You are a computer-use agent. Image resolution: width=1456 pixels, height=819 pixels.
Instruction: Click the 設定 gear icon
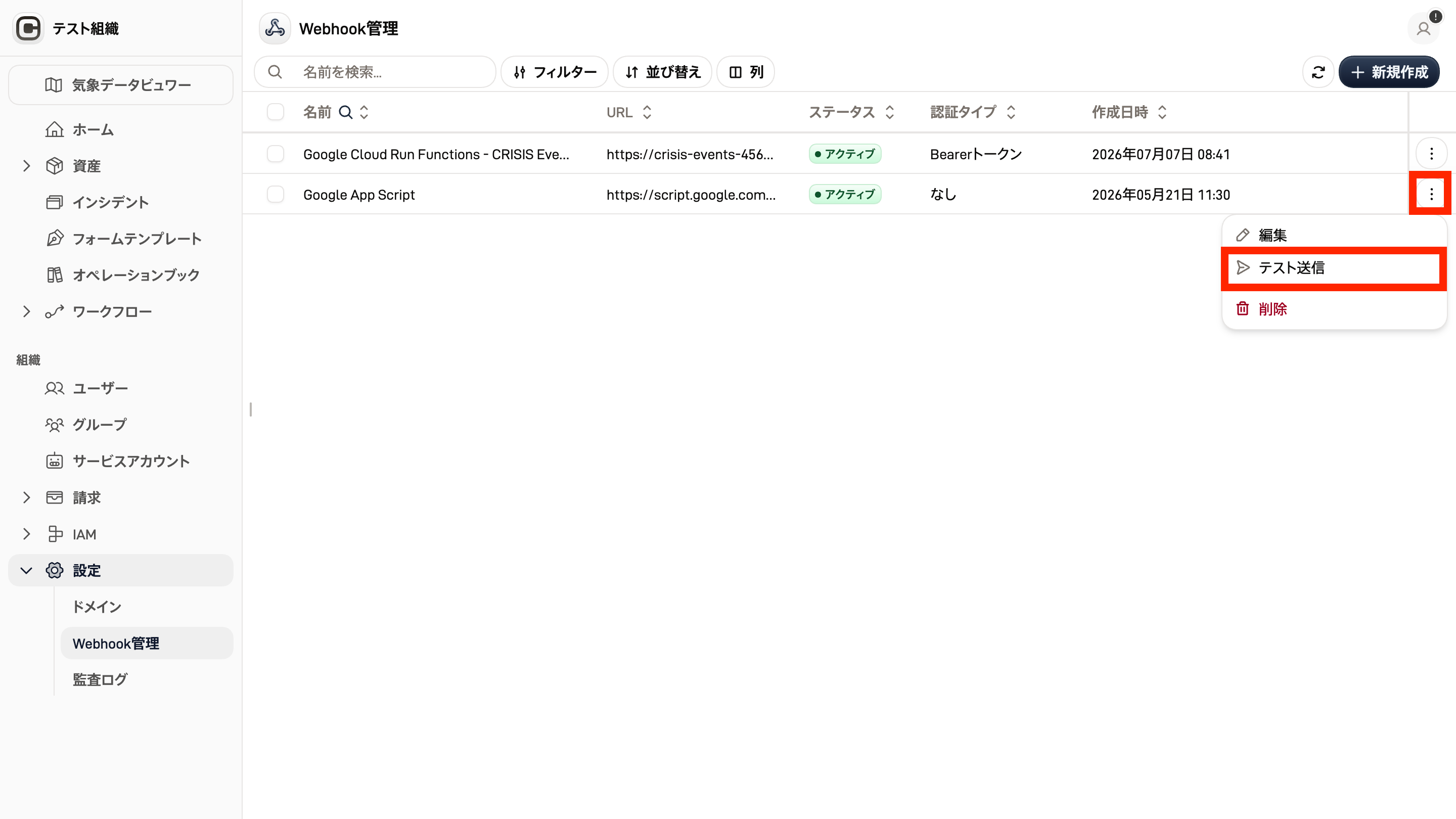click(54, 570)
